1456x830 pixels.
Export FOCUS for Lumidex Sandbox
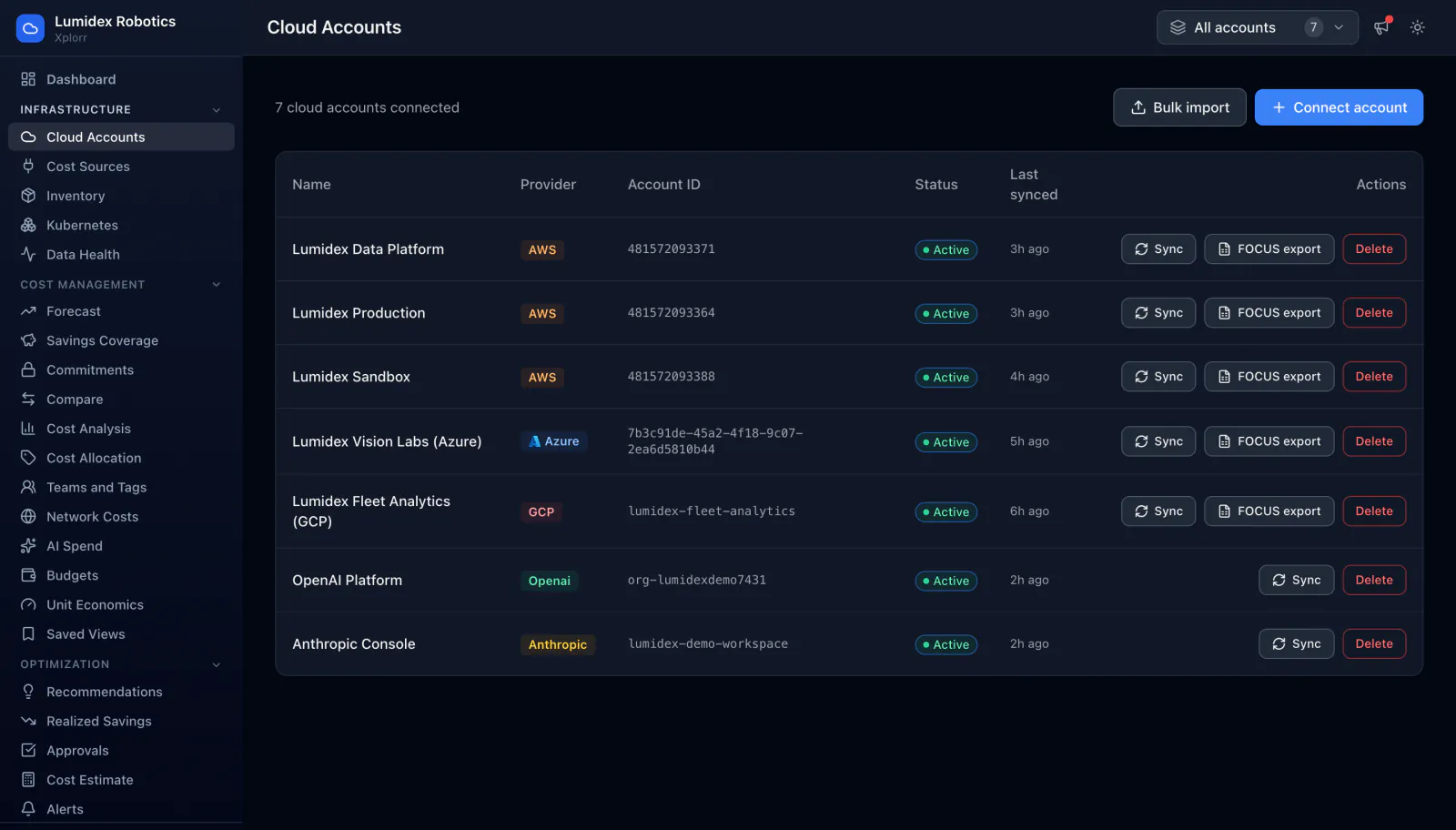click(1269, 377)
